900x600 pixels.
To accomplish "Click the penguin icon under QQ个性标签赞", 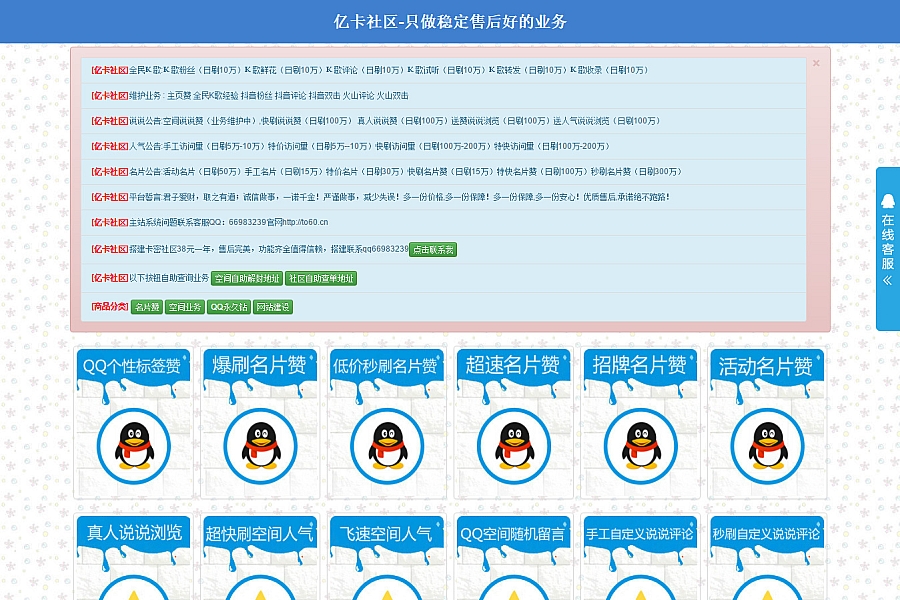I will pos(134,446).
